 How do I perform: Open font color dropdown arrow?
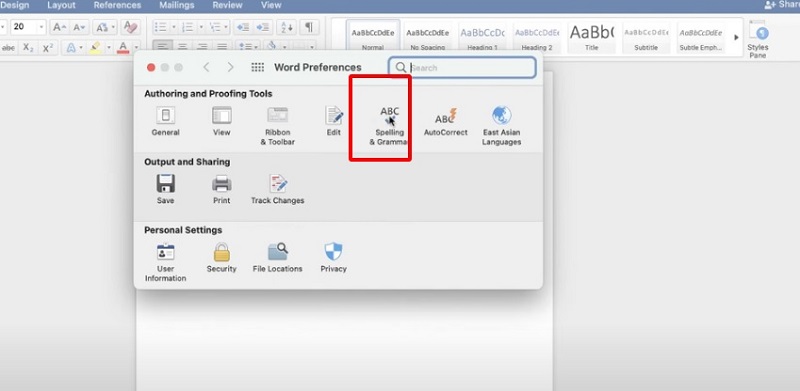click(x=136, y=47)
